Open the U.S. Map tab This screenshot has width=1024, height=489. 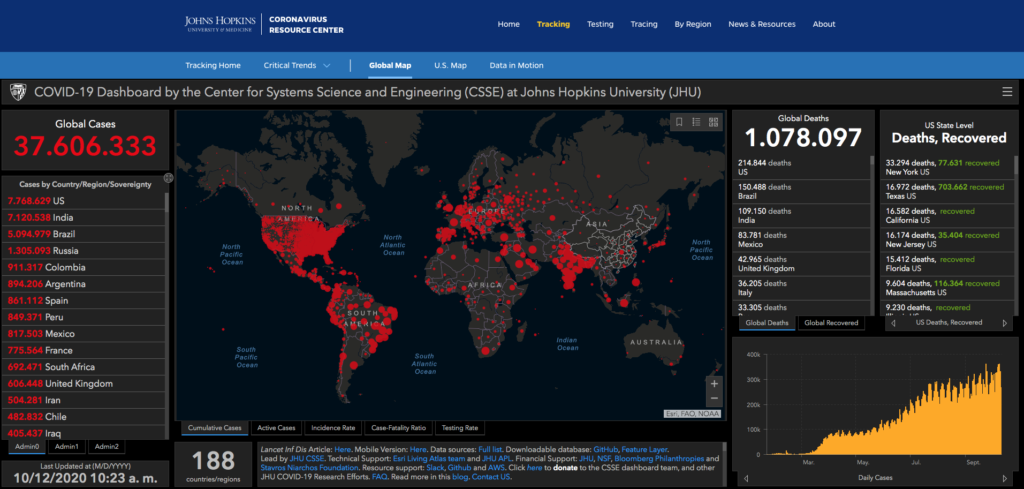pos(450,65)
